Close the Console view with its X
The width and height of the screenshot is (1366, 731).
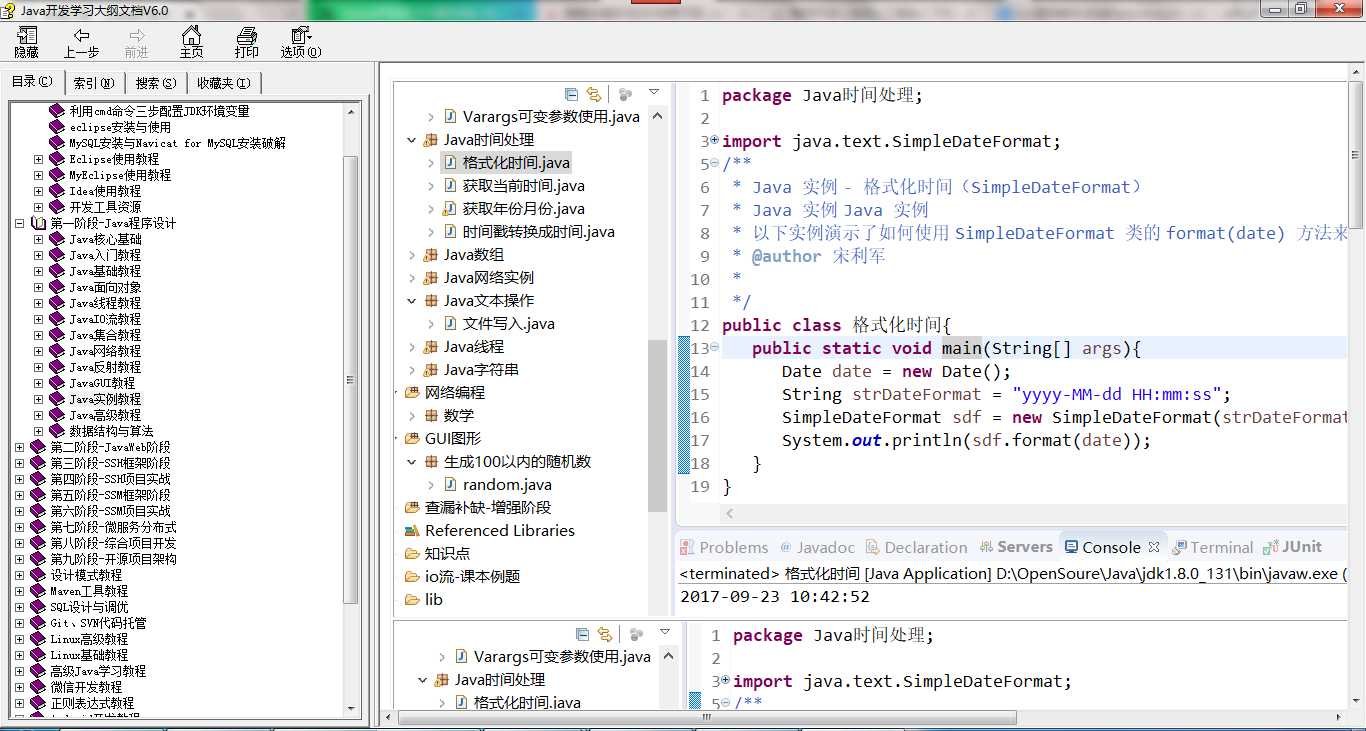(1153, 547)
